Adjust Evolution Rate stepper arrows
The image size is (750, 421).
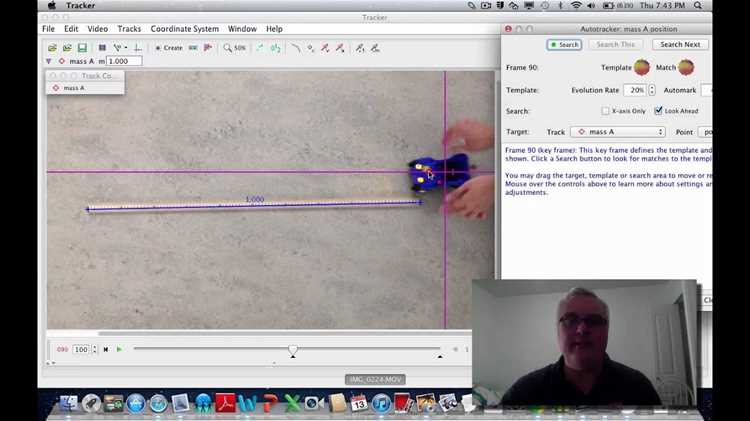pos(651,90)
